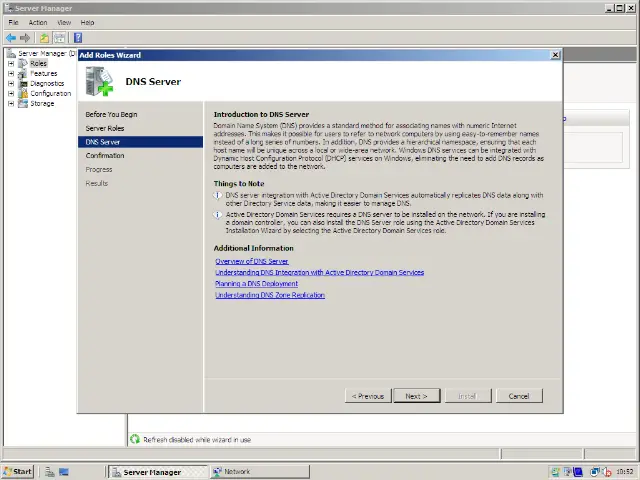
Task: Switch to Network taskbar button
Action: pos(260,472)
